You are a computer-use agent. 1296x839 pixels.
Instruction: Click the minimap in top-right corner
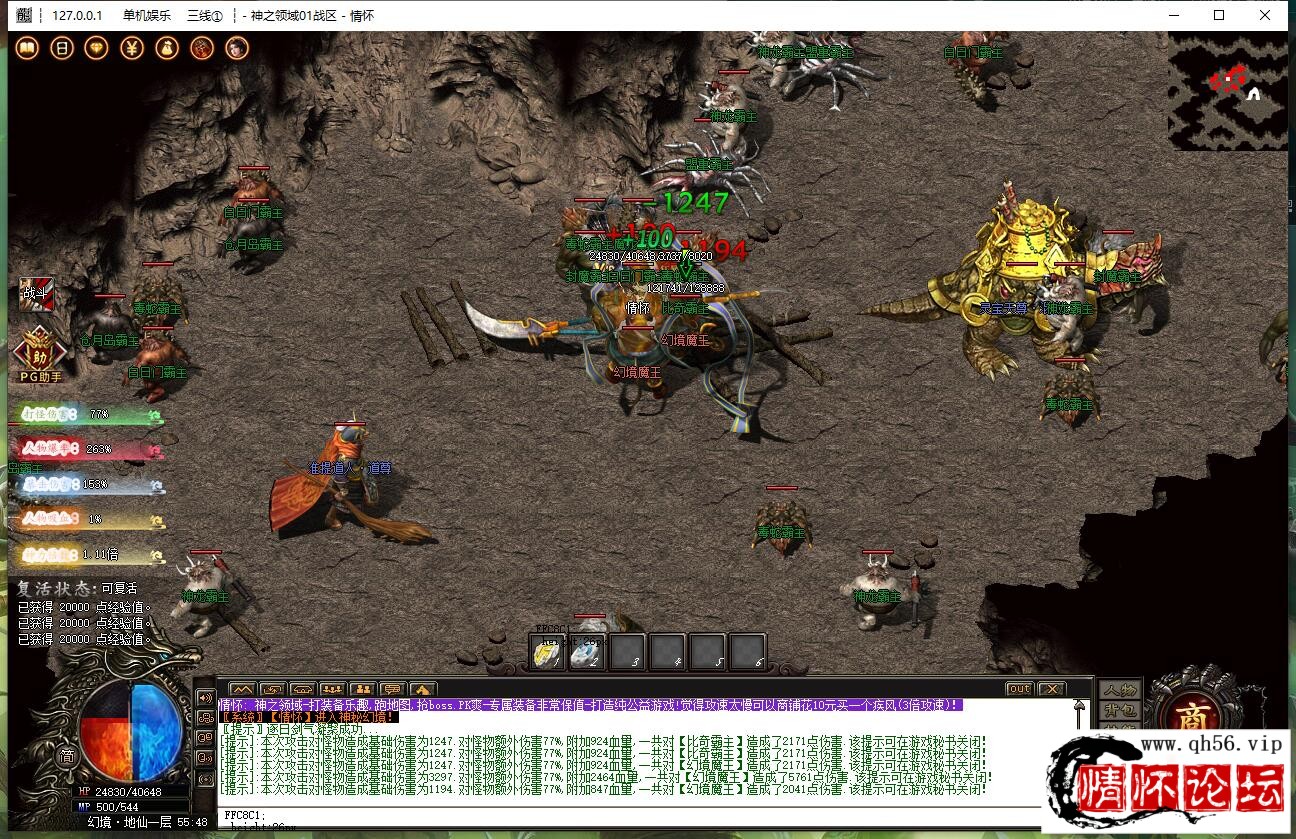[x=1227, y=91]
